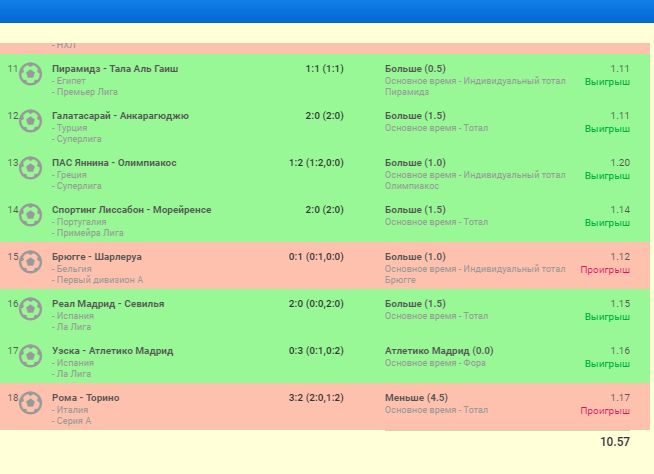The width and height of the screenshot is (654, 474).
Task: Click Турция country label
Action: click(x=72, y=128)
